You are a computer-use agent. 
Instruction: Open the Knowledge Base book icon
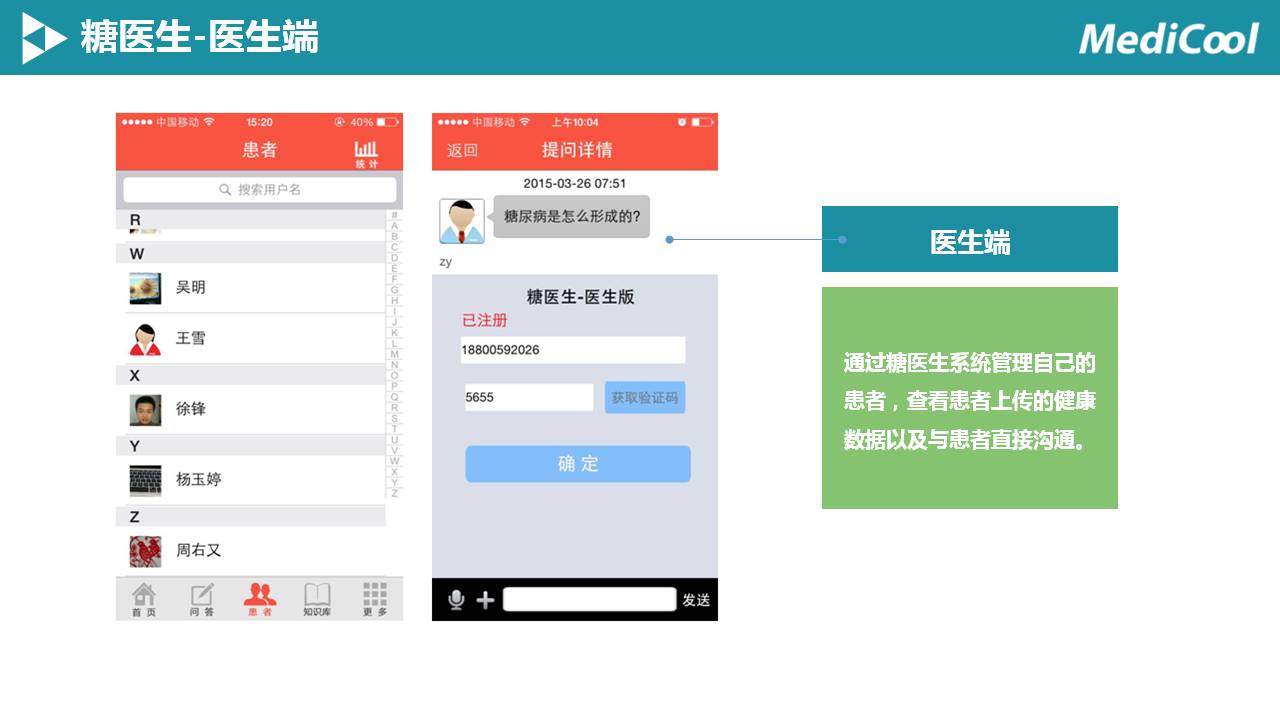317,599
